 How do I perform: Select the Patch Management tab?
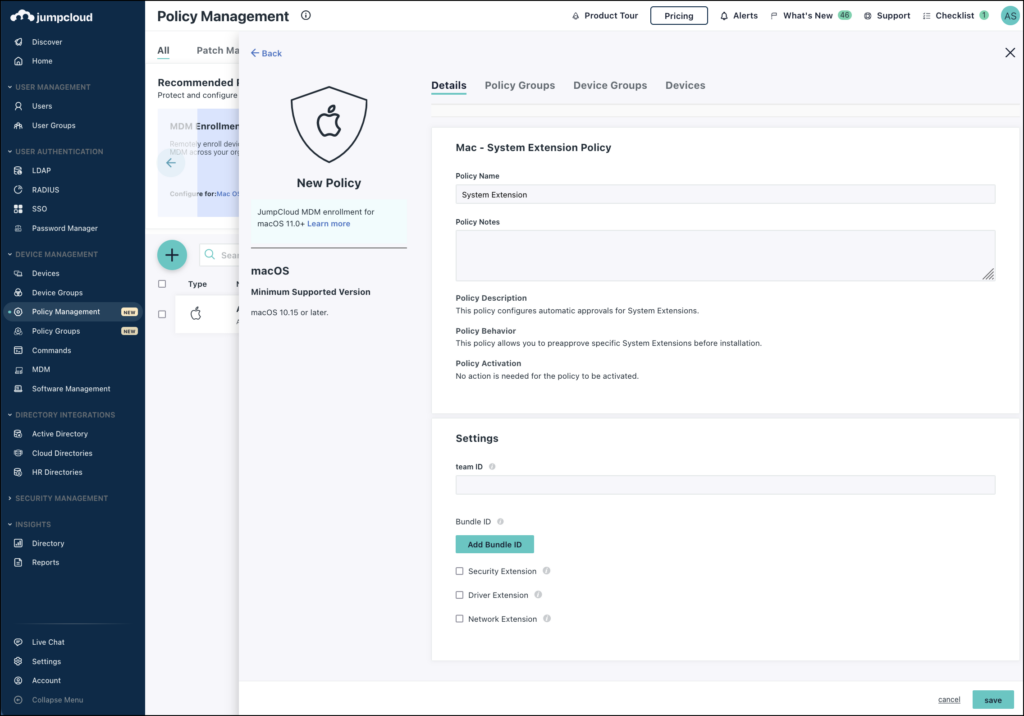point(217,50)
